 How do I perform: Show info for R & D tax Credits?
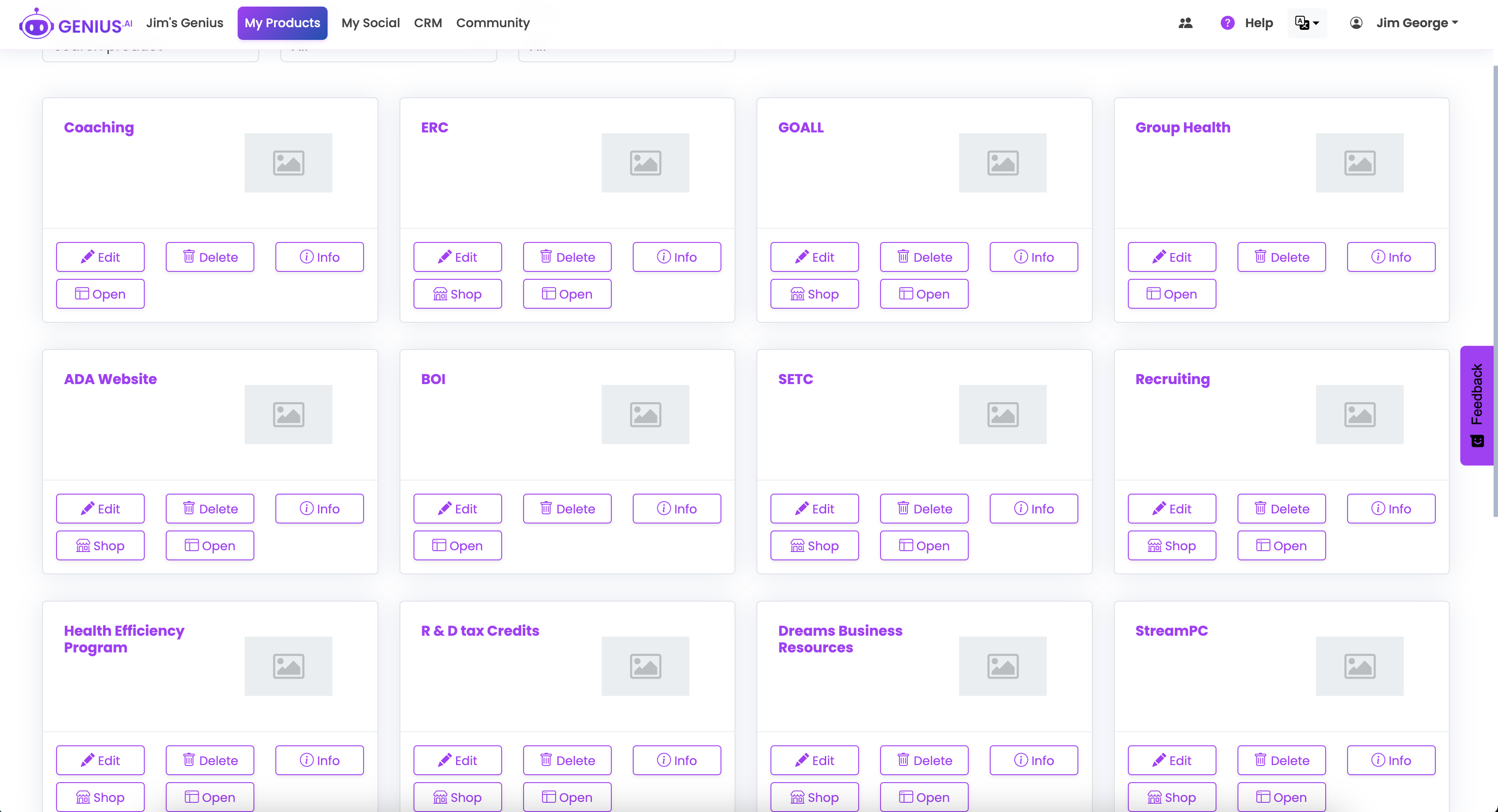coord(677,760)
